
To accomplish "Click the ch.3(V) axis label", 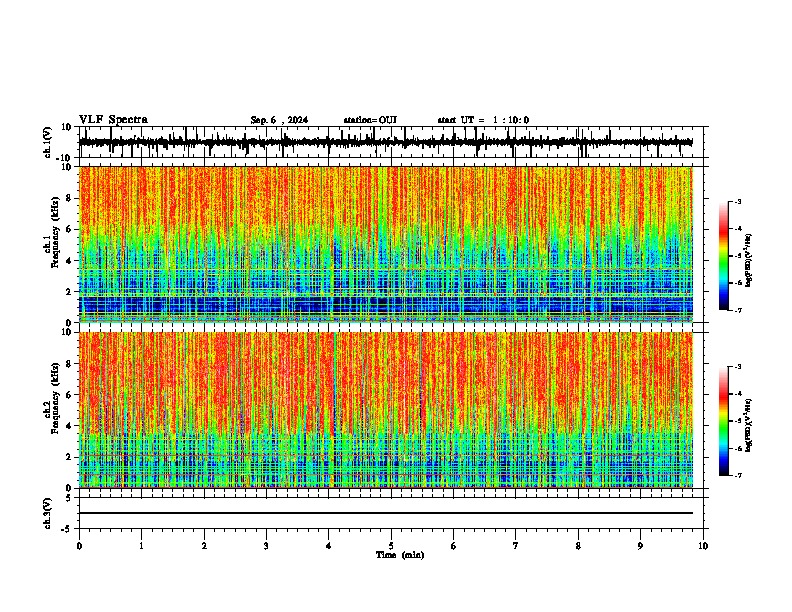I will coord(48,513).
